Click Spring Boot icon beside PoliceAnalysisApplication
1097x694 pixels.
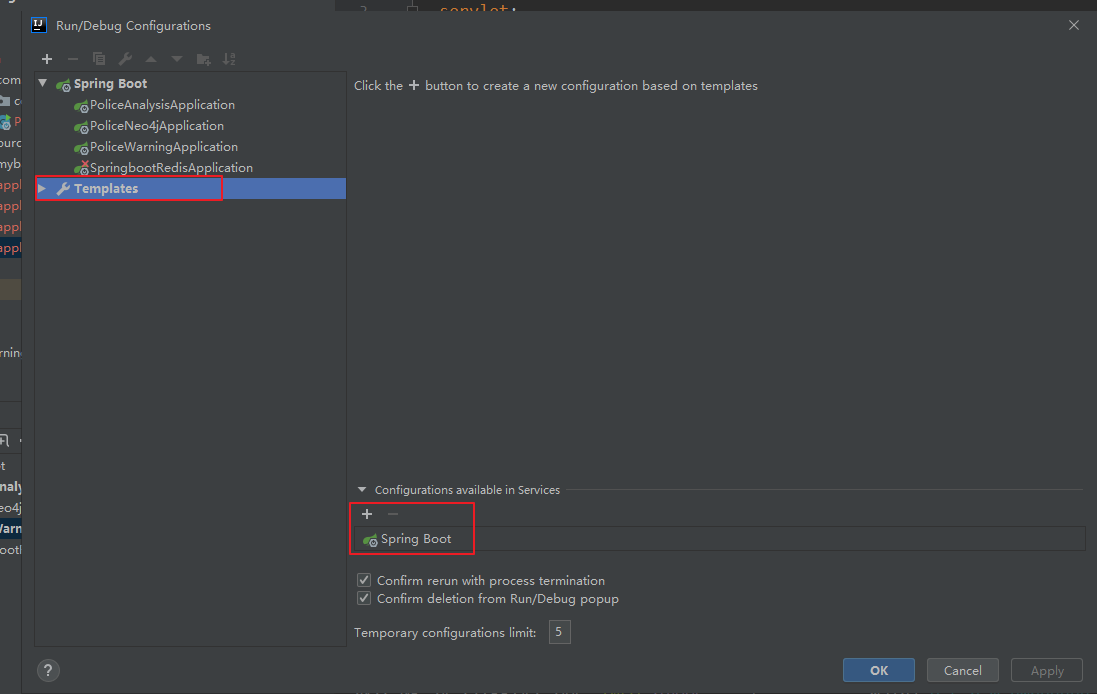click(81, 106)
